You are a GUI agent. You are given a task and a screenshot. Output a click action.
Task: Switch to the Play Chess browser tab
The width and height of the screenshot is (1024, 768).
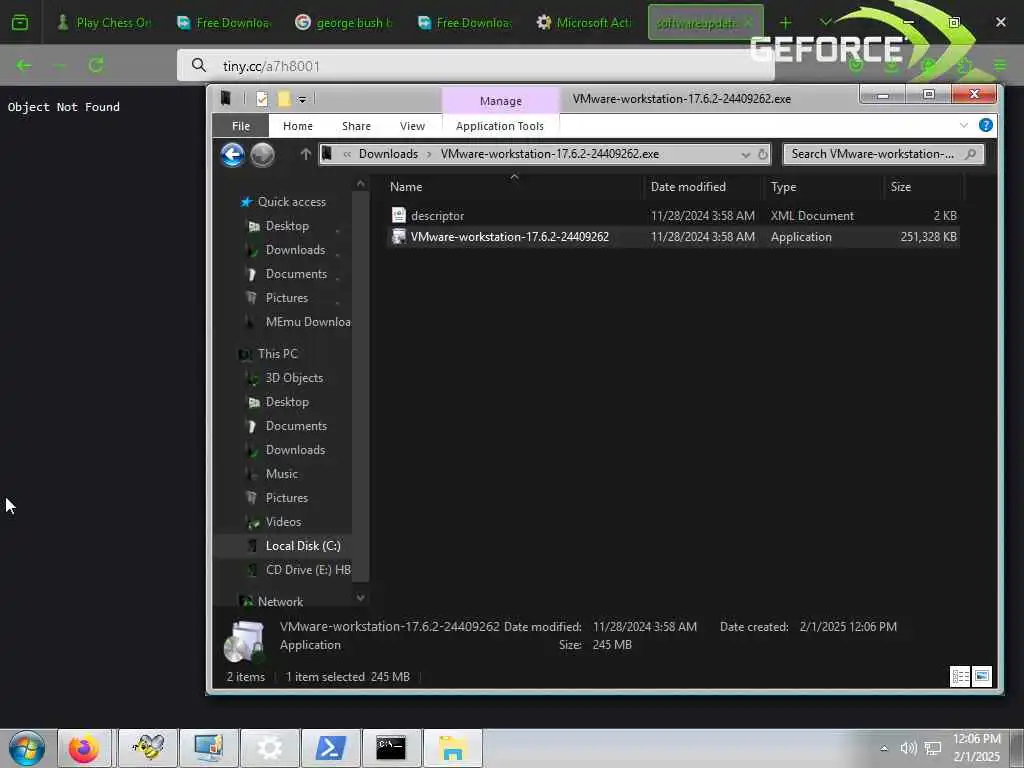104,23
